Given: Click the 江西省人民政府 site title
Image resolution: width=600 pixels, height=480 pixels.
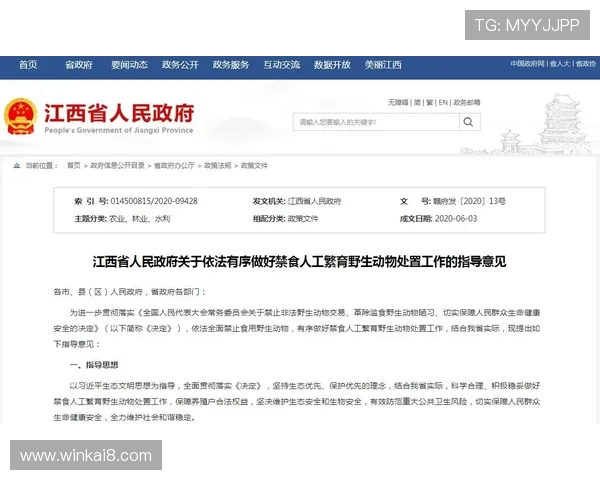Looking at the screenshot, I should (x=119, y=113).
